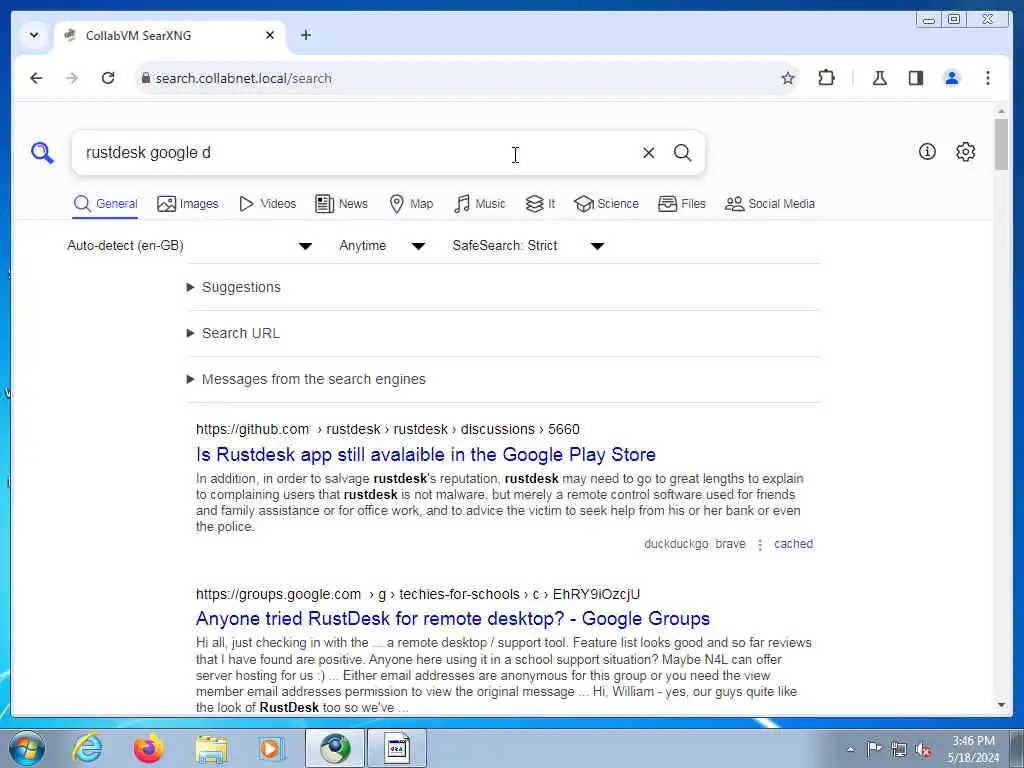Click into the search query field
The width and height of the screenshot is (1024, 768).
point(356,153)
